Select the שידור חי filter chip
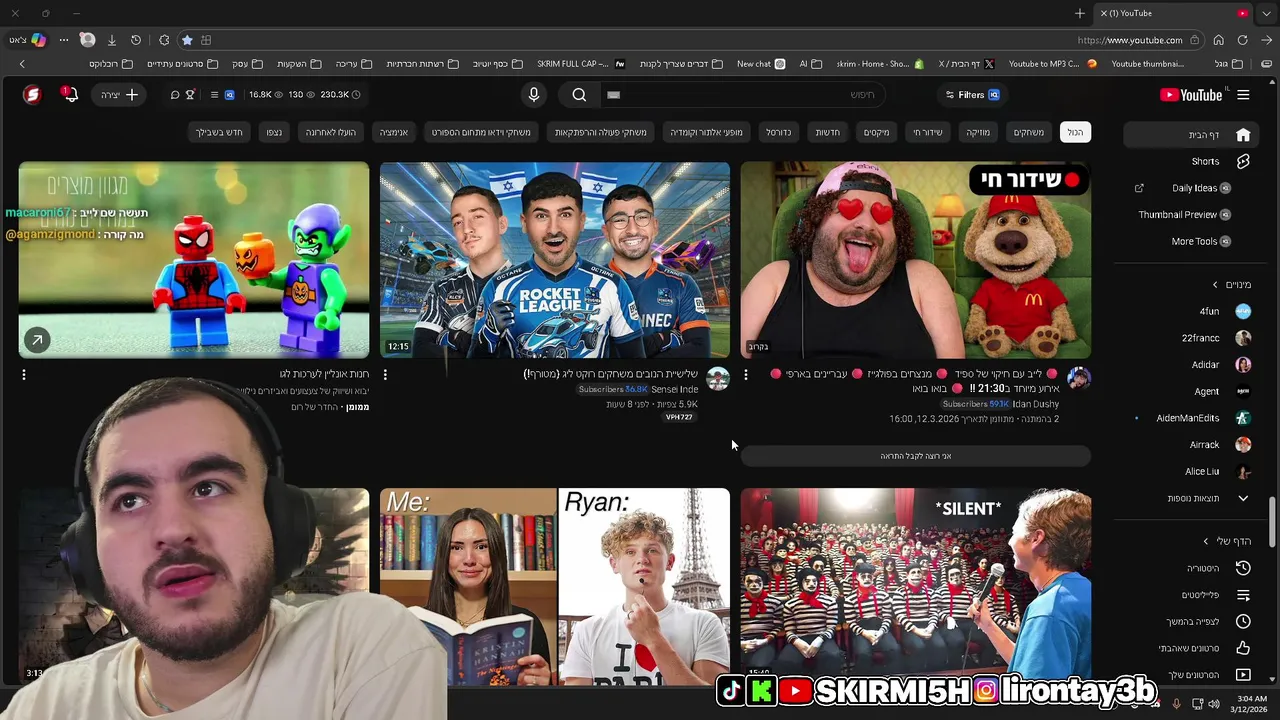Viewport: 1280px width, 720px height. point(928,132)
